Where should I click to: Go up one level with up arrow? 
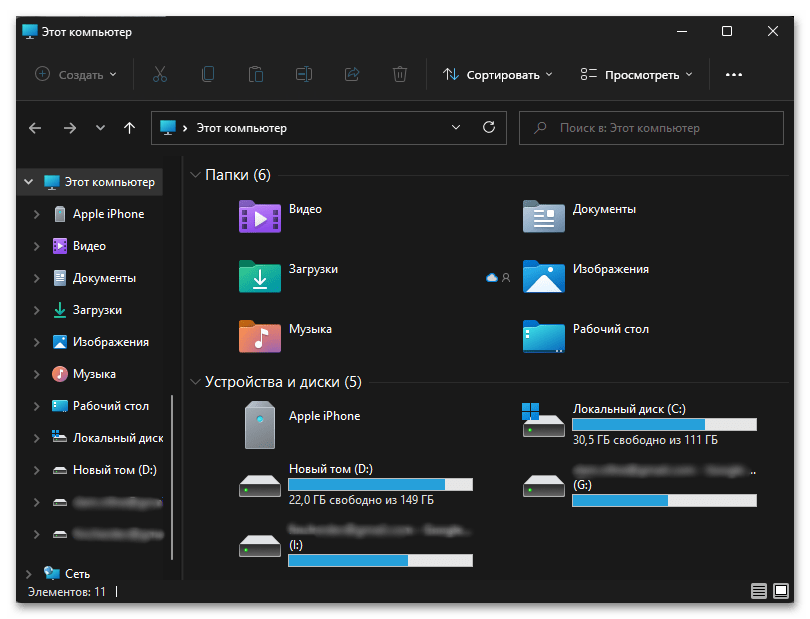(x=130, y=128)
